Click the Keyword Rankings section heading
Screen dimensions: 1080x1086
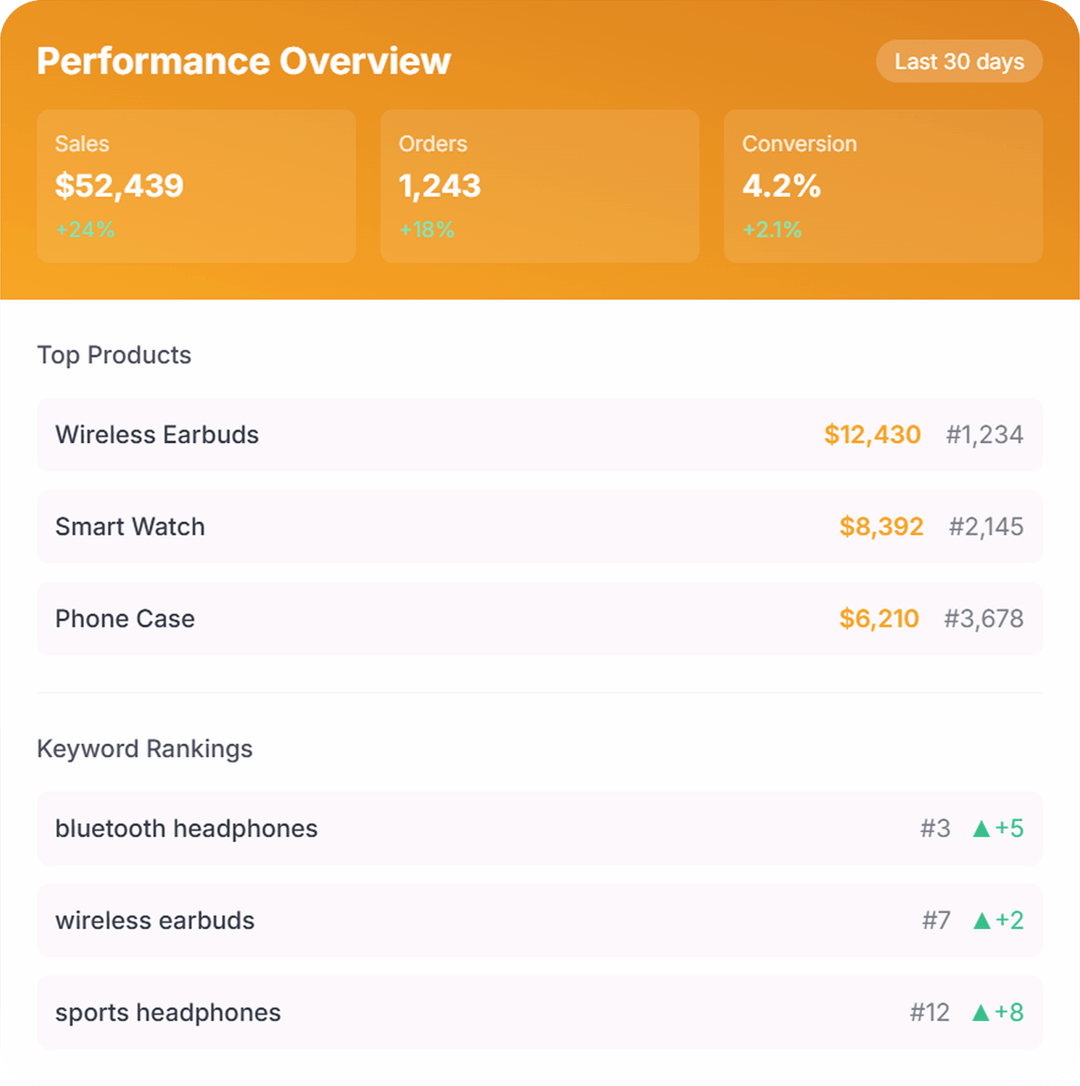tap(145, 749)
